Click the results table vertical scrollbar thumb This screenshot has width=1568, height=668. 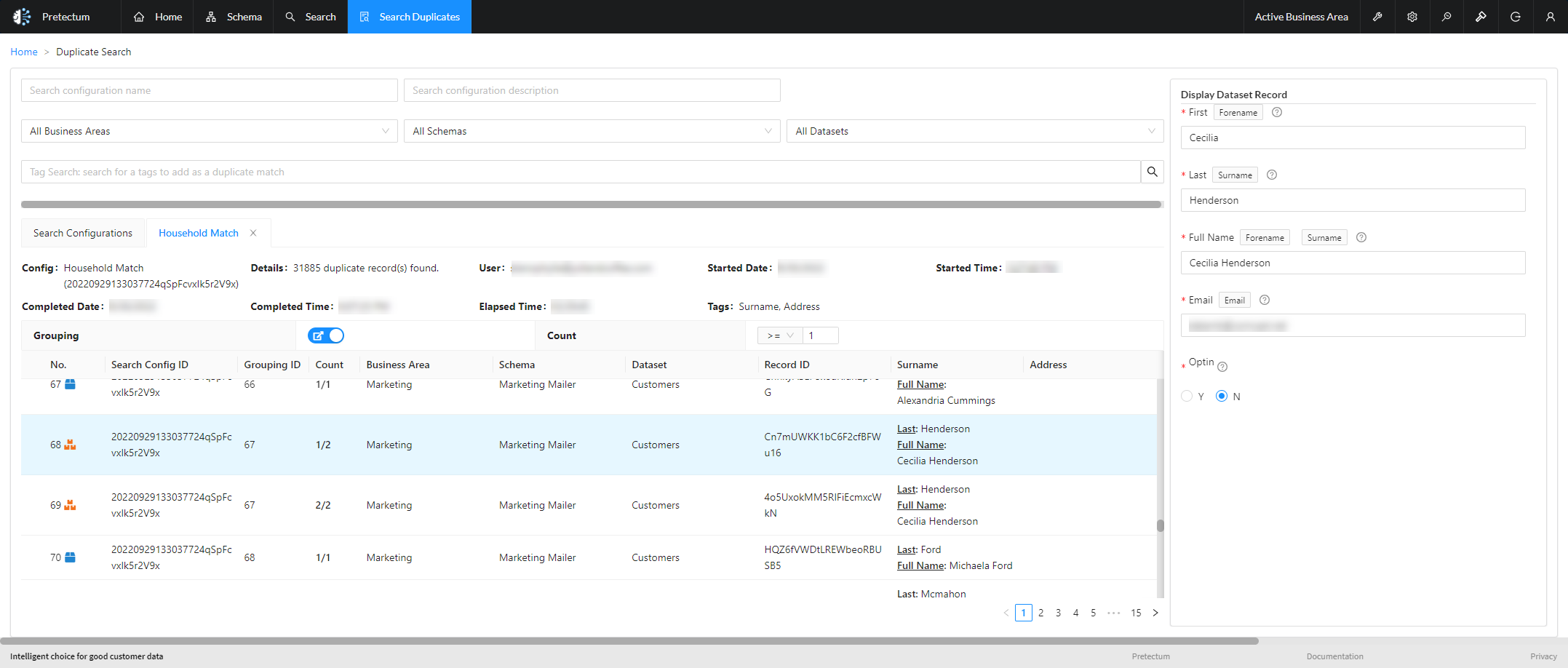point(1161,525)
